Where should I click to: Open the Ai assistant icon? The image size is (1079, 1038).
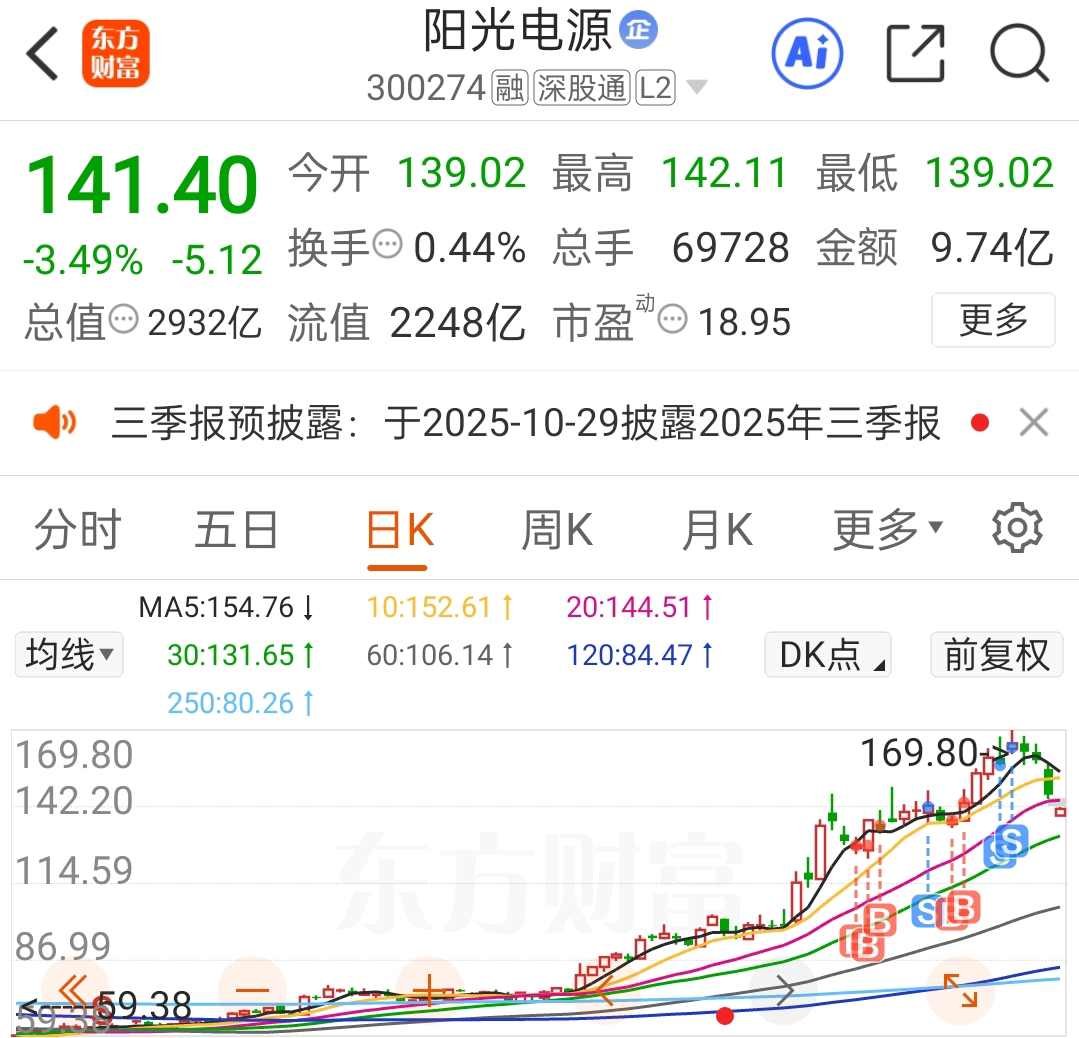(x=807, y=54)
